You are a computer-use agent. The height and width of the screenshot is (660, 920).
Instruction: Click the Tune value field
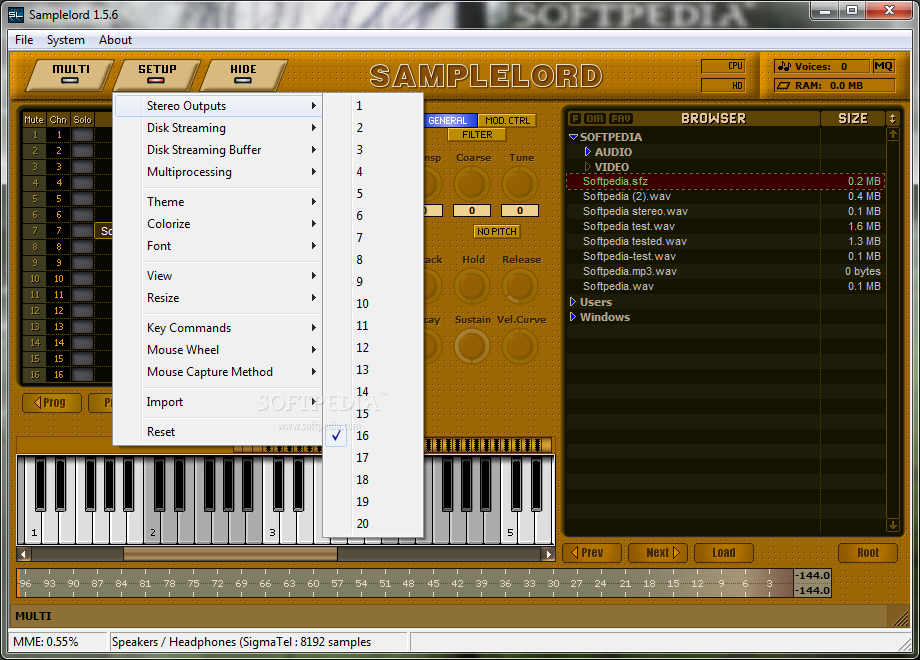[x=520, y=211]
